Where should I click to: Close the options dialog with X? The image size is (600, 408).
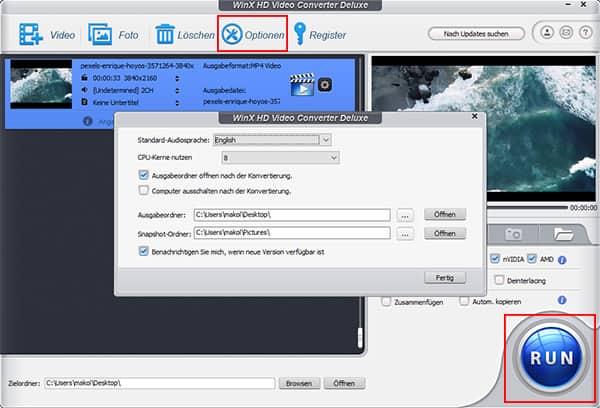[x=474, y=116]
